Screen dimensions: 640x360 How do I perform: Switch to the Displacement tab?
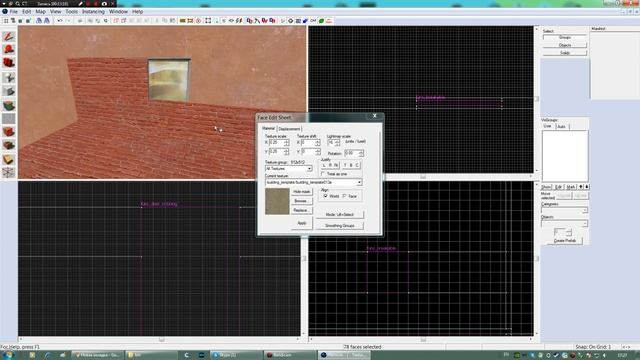[x=289, y=129]
